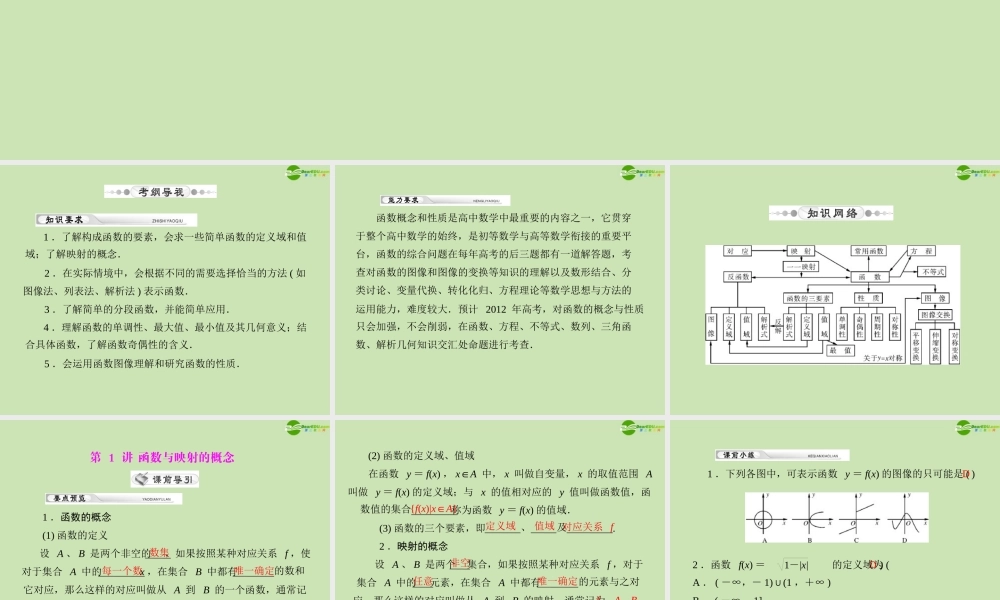
Task: Click line 5．会运用函数图像理解和研究函数的性质
Action: point(142,363)
